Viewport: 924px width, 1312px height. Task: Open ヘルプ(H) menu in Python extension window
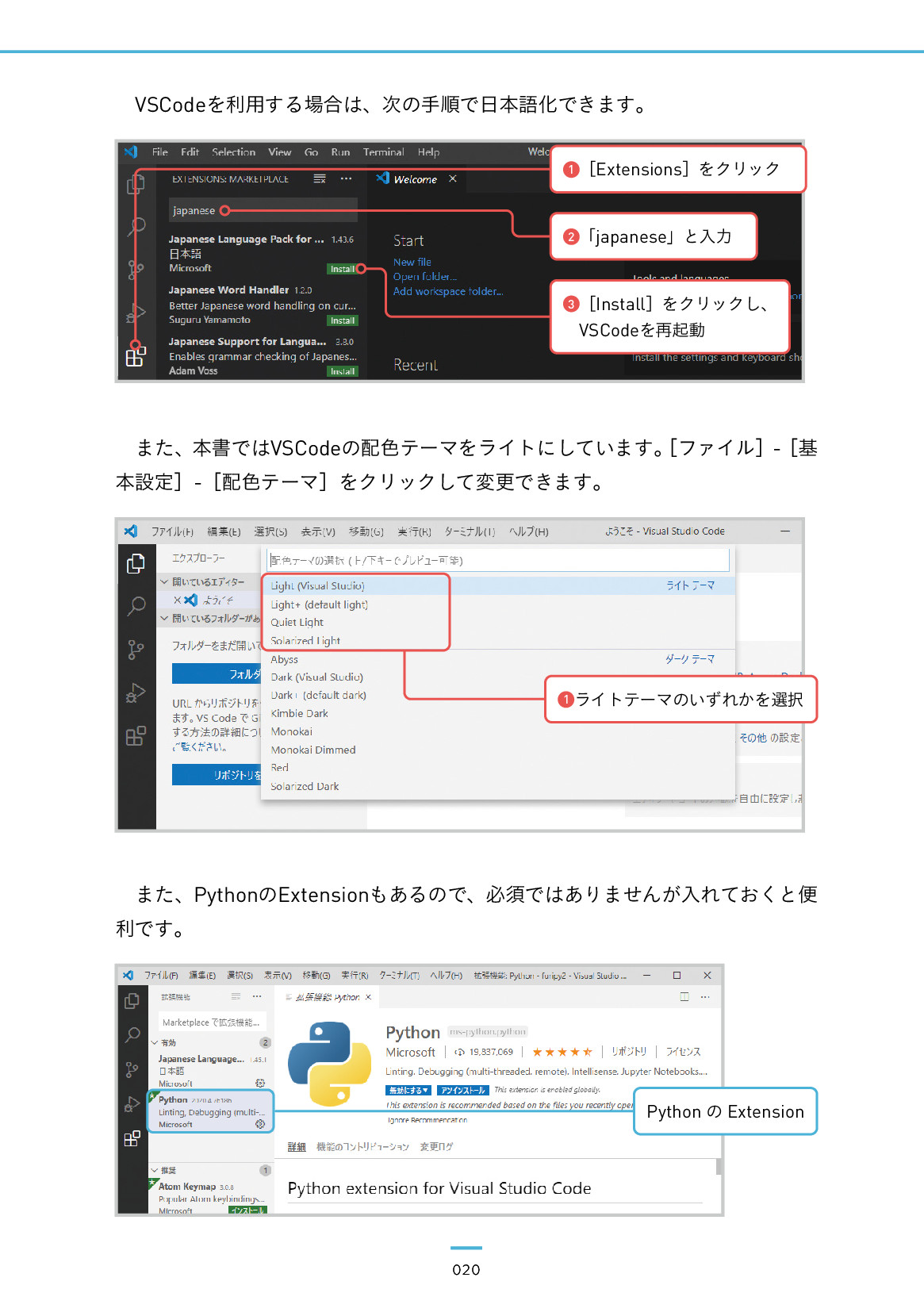click(446, 975)
